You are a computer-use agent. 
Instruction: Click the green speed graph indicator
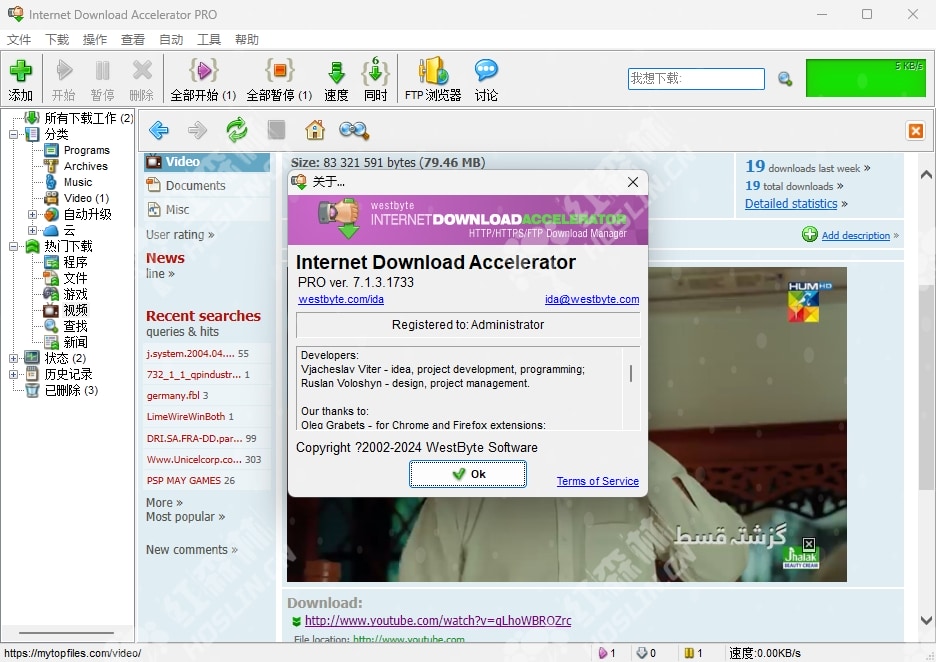pyautogui.click(x=866, y=78)
